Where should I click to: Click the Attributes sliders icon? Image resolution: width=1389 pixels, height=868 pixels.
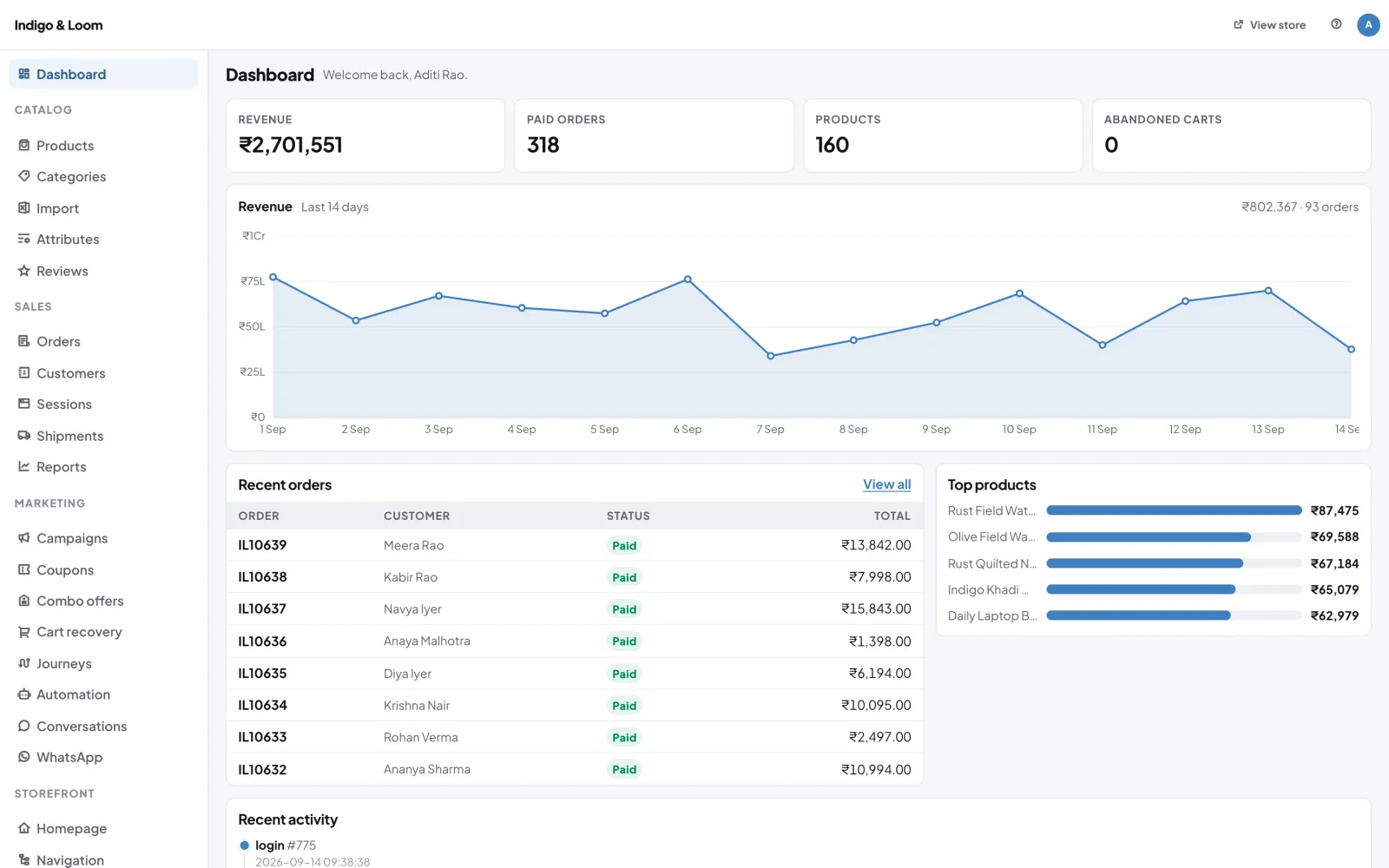[24, 239]
